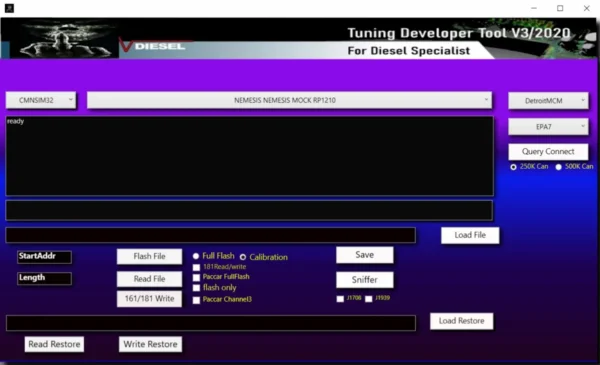
Task: Enable the 181Read/write checkbox
Action: click(196, 267)
